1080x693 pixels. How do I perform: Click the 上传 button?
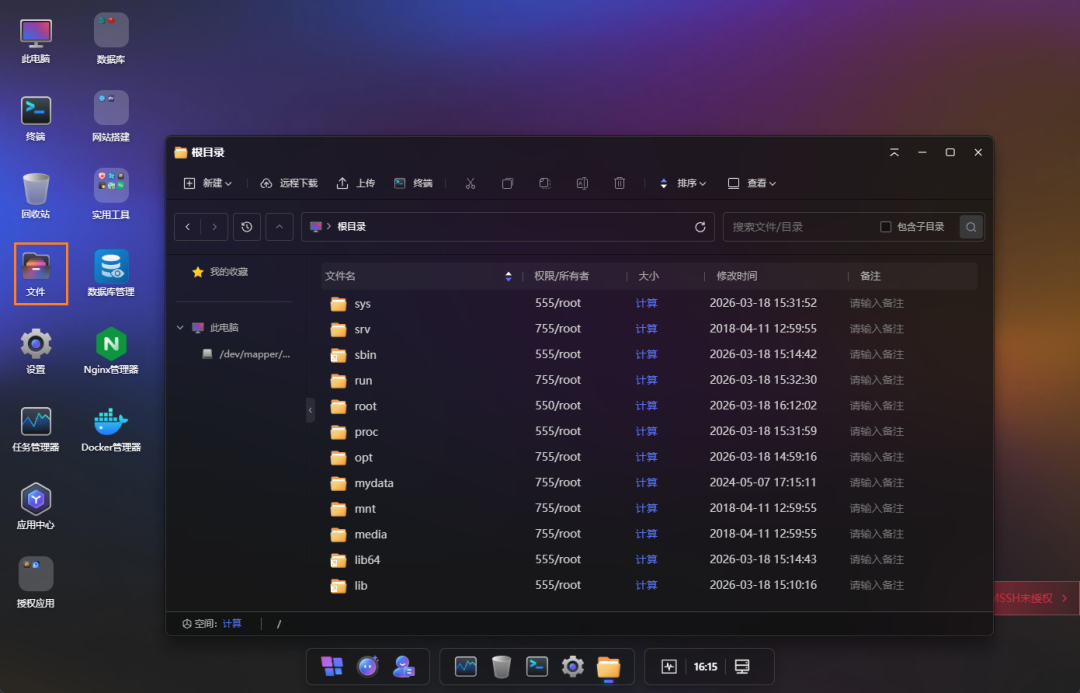pos(355,183)
